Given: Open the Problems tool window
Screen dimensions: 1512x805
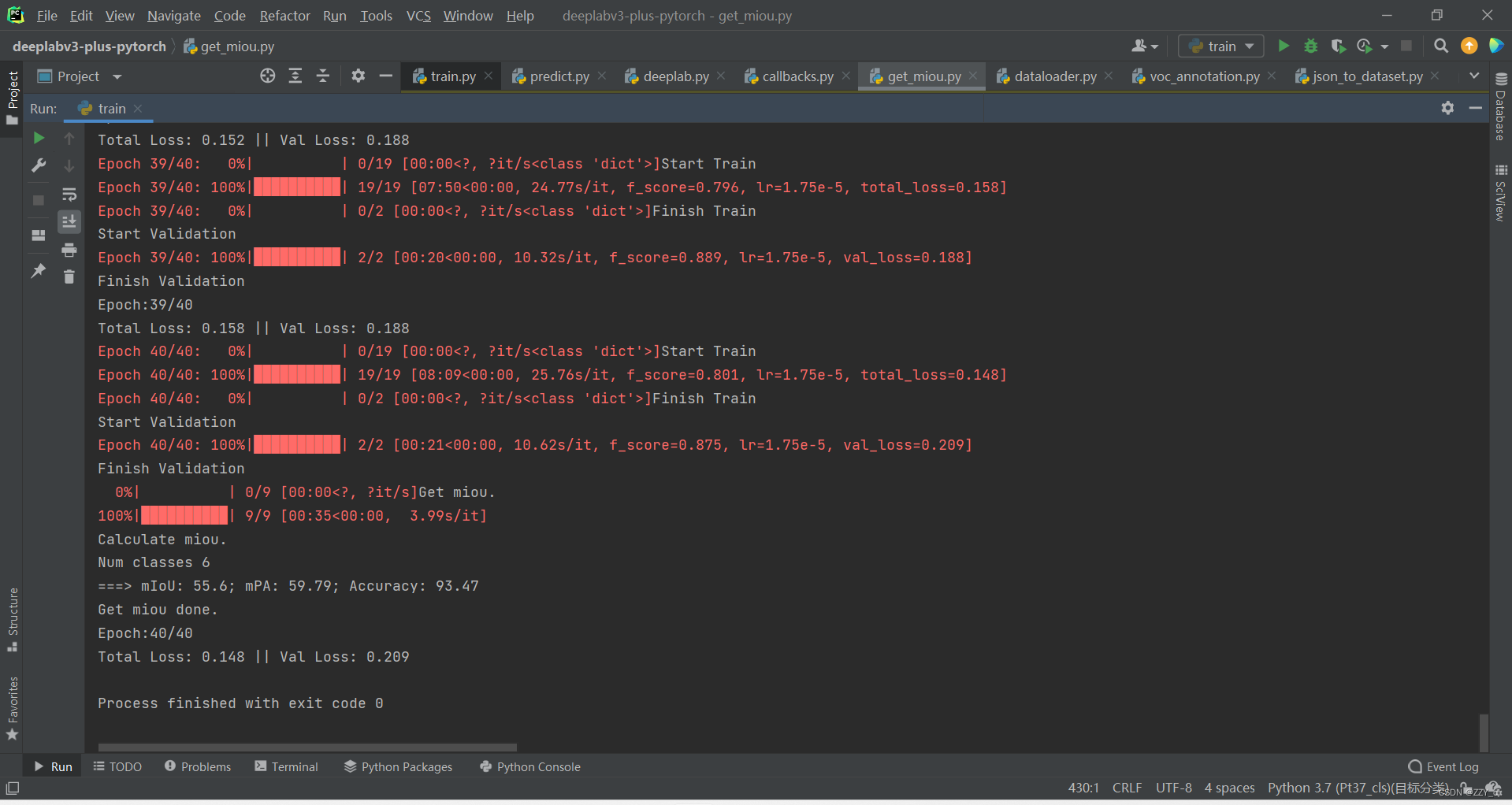Looking at the screenshot, I should 198,766.
